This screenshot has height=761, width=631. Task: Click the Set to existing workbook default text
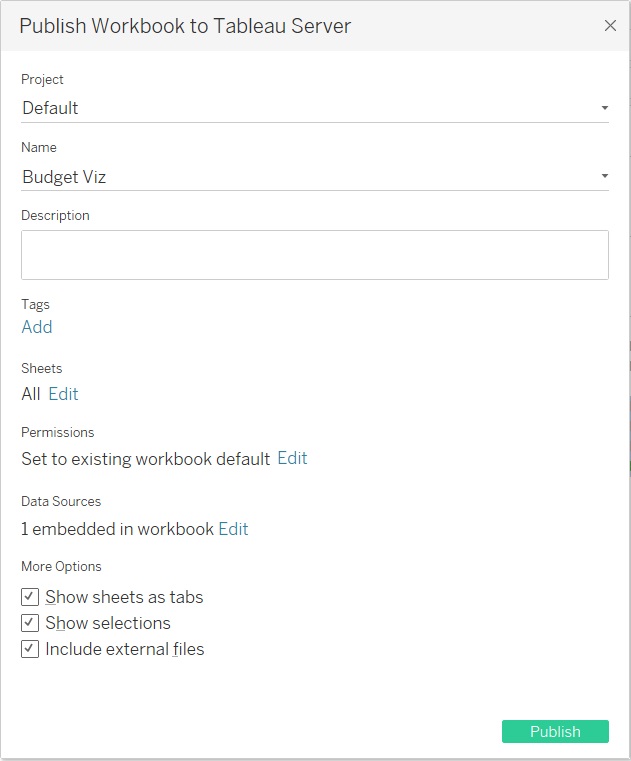pos(146,459)
